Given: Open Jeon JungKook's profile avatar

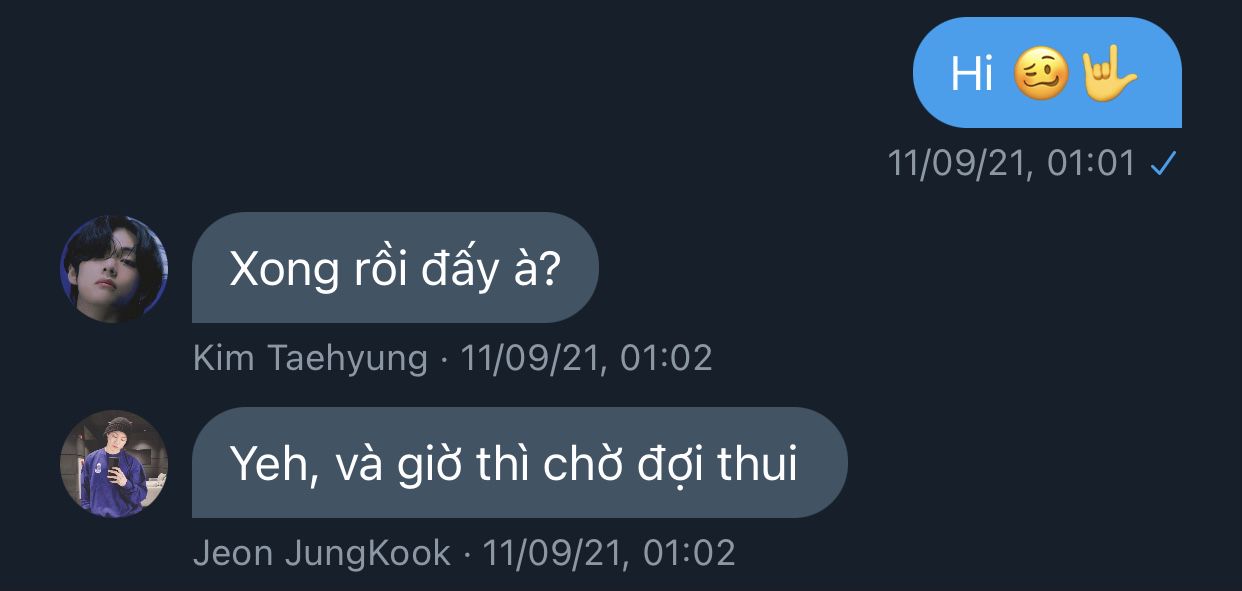Looking at the screenshot, I should tap(114, 463).
